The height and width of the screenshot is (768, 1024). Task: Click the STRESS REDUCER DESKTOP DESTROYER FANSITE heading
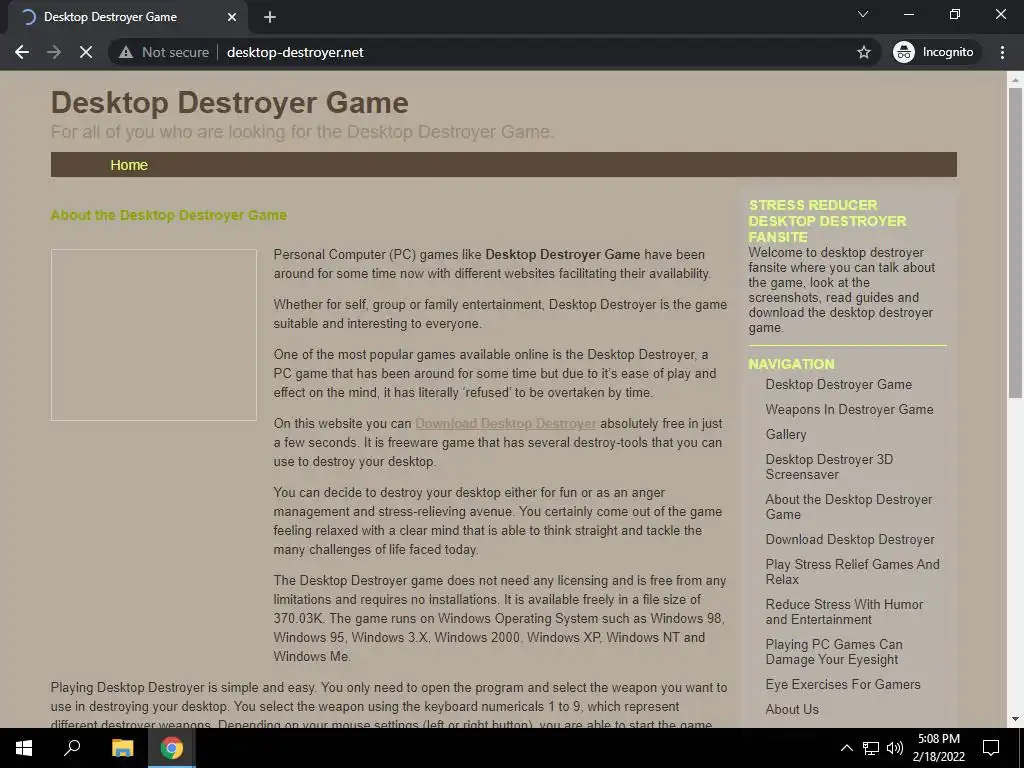click(827, 221)
